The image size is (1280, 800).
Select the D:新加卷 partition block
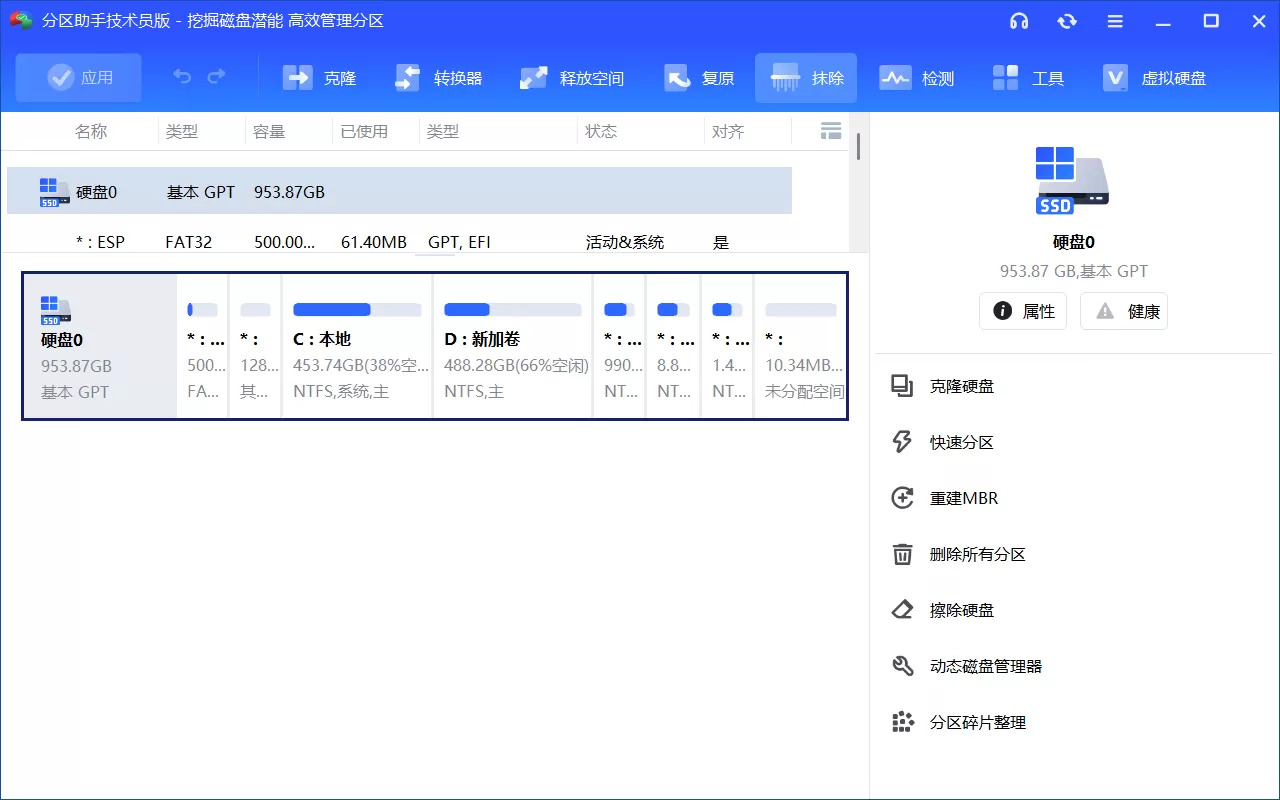tap(512, 345)
